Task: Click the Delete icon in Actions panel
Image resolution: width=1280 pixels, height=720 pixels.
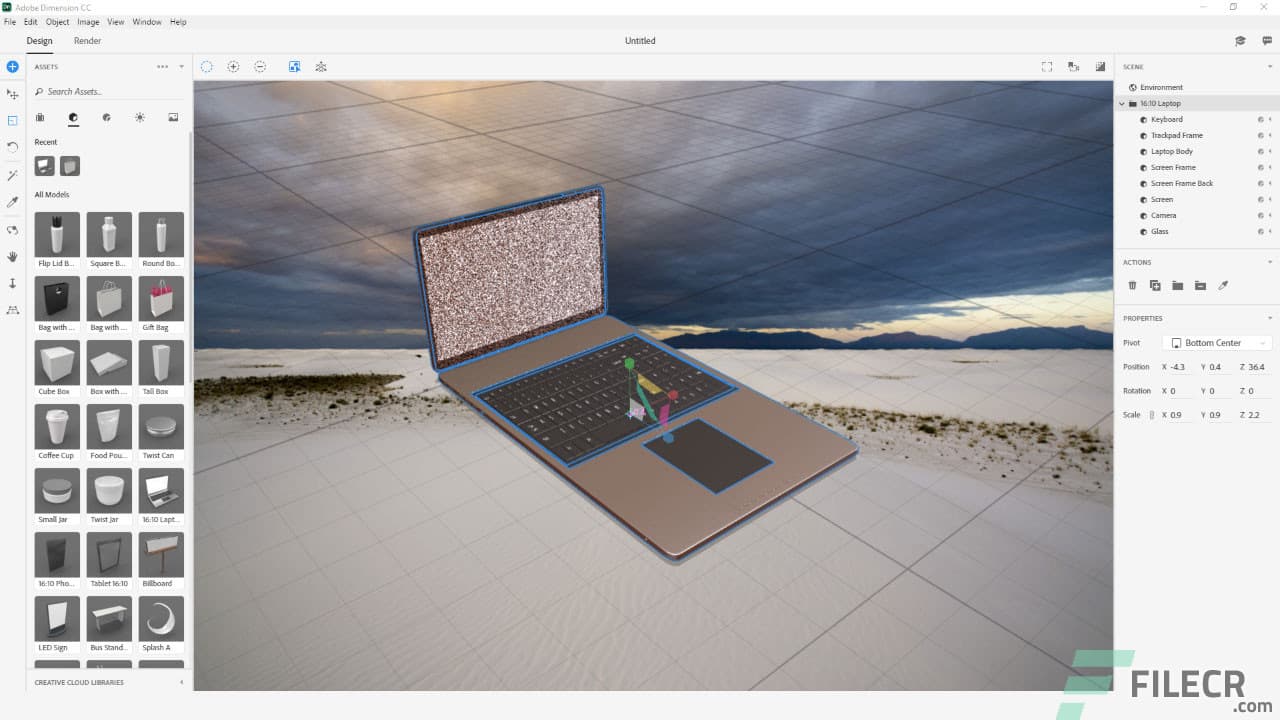Action: pos(1132,285)
